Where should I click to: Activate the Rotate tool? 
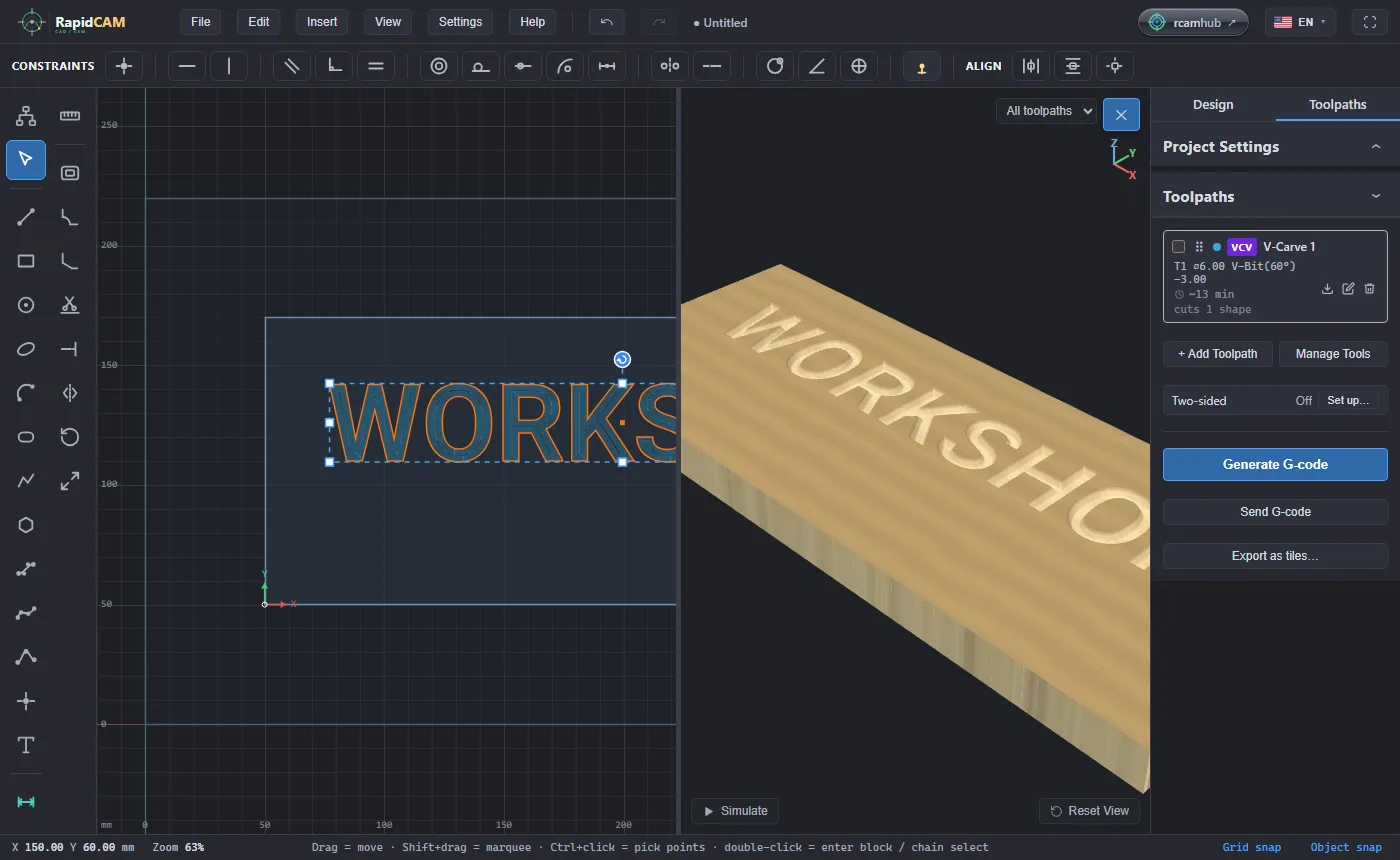pos(70,437)
